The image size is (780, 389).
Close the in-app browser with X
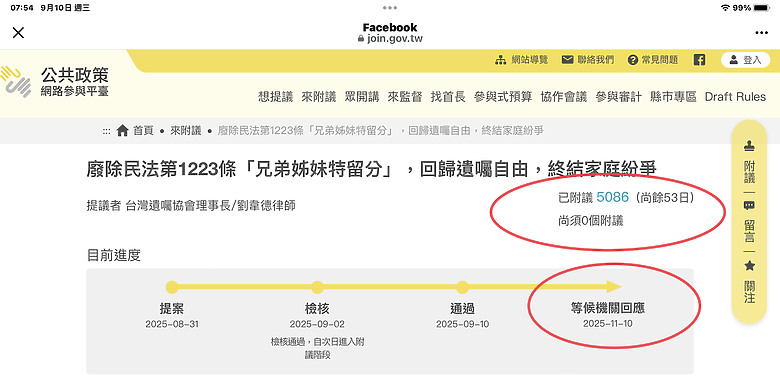coord(18,33)
